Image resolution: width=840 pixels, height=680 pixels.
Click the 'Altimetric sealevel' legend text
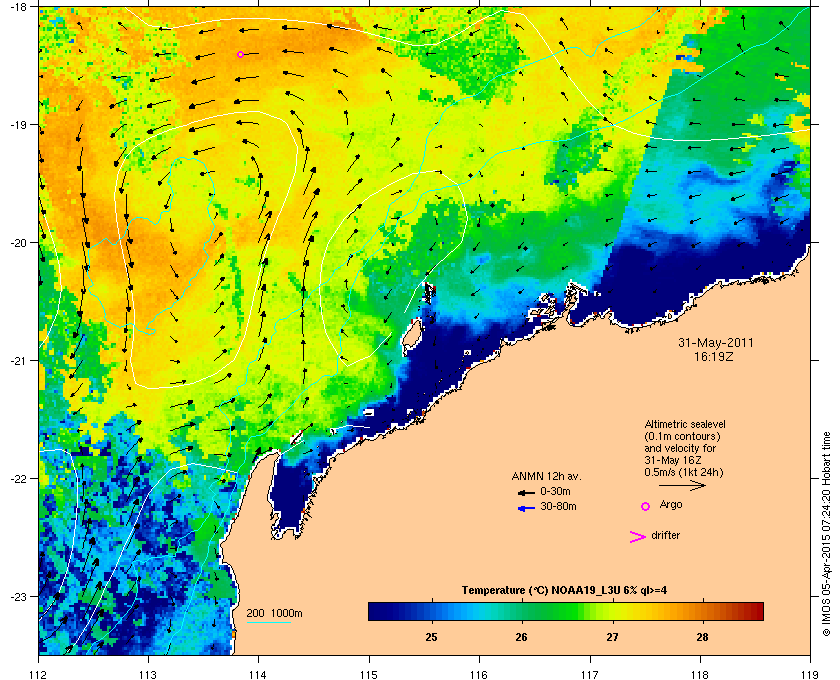pyautogui.click(x=685, y=424)
